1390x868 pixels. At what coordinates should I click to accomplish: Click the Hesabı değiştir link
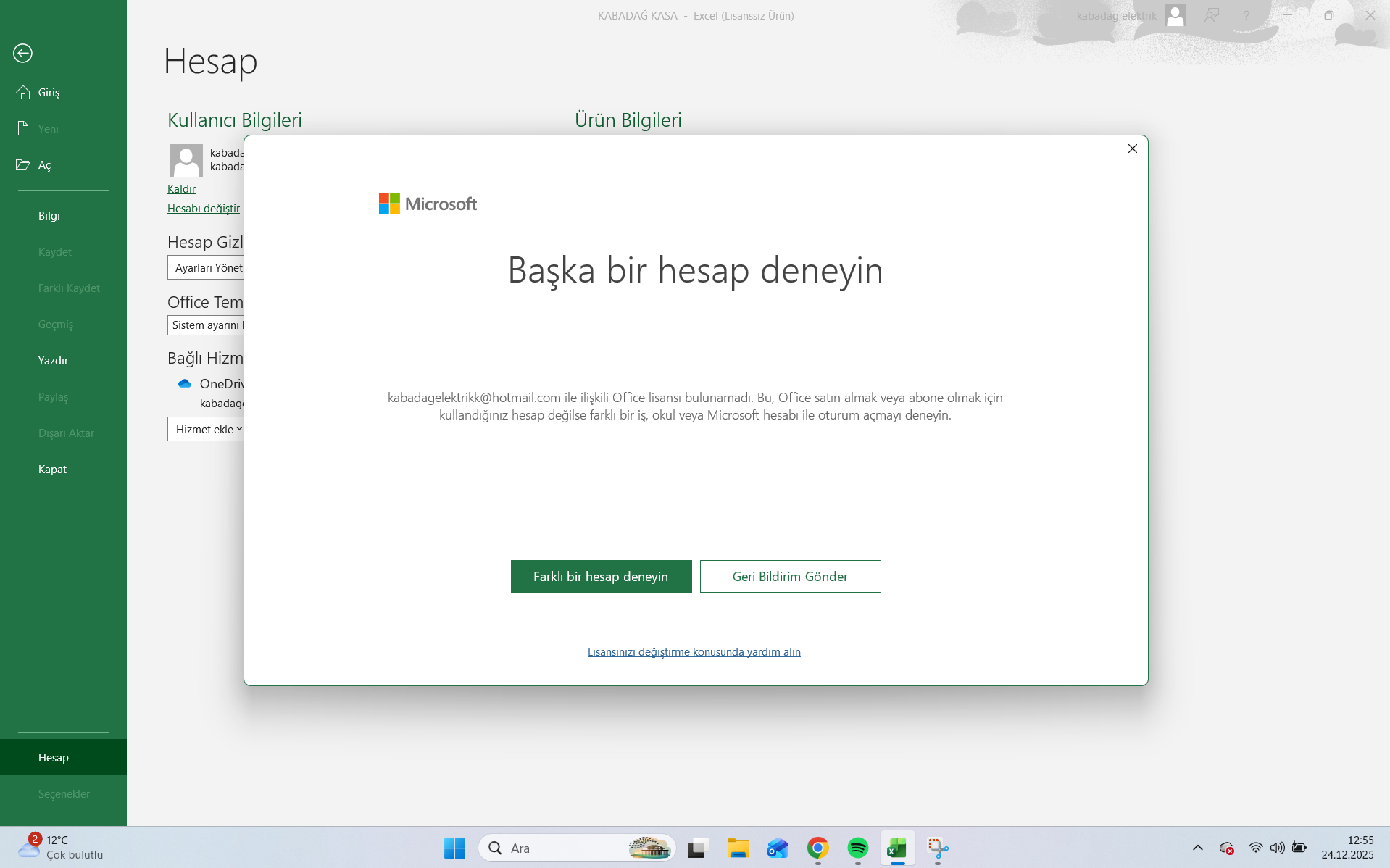coord(204,208)
